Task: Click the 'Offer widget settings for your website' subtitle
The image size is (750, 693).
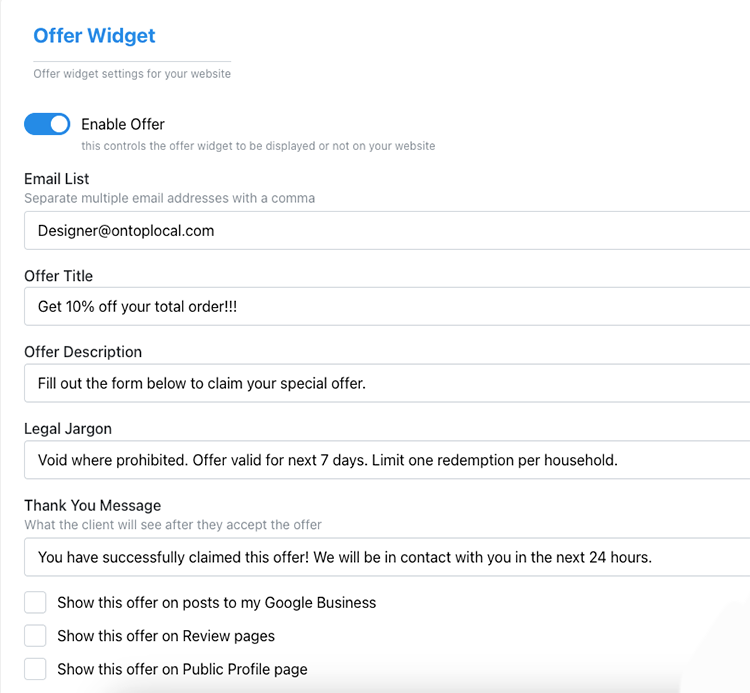Action: pyautogui.click(x=132, y=74)
